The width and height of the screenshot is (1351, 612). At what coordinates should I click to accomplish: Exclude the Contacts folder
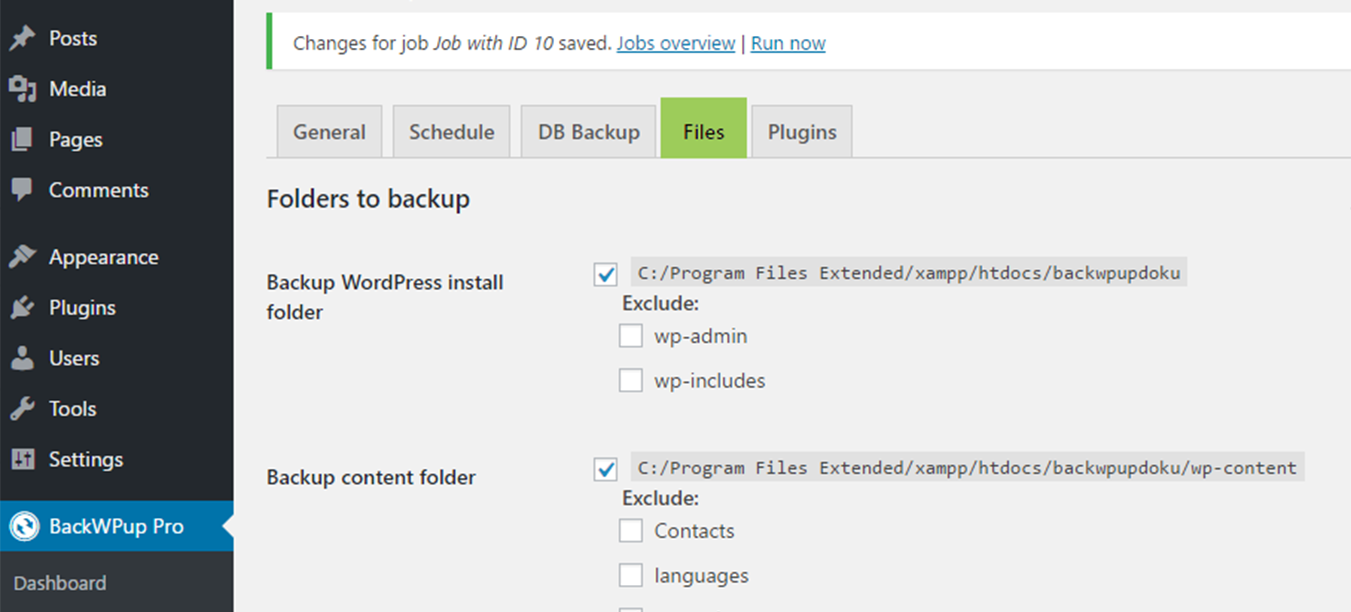(x=631, y=531)
